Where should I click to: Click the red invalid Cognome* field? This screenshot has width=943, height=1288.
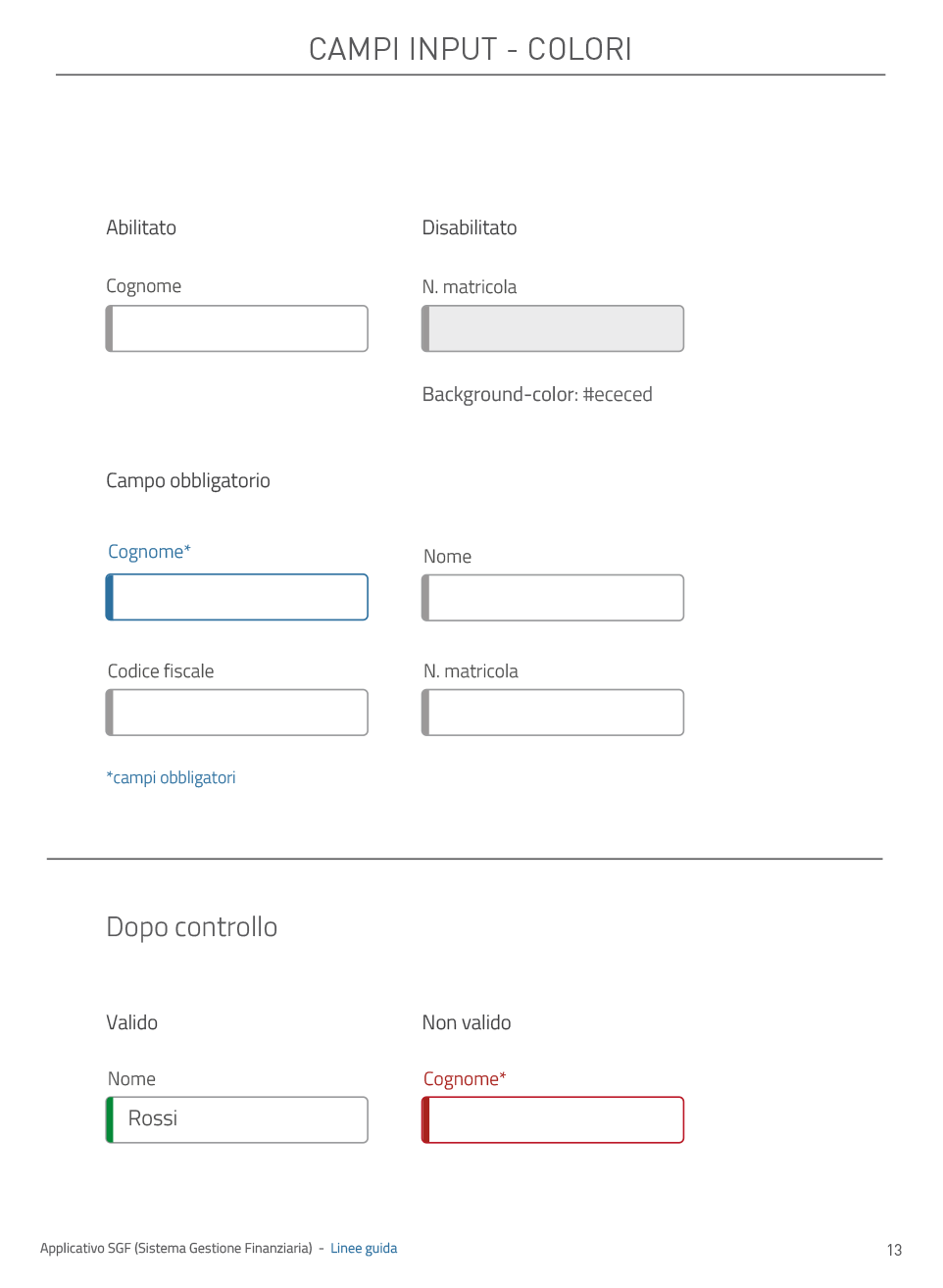pos(553,1119)
